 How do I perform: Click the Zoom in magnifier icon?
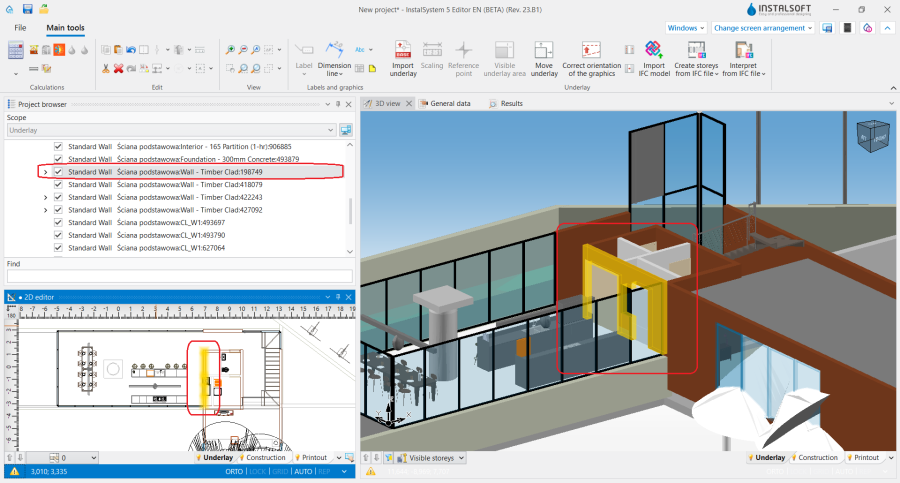230,50
